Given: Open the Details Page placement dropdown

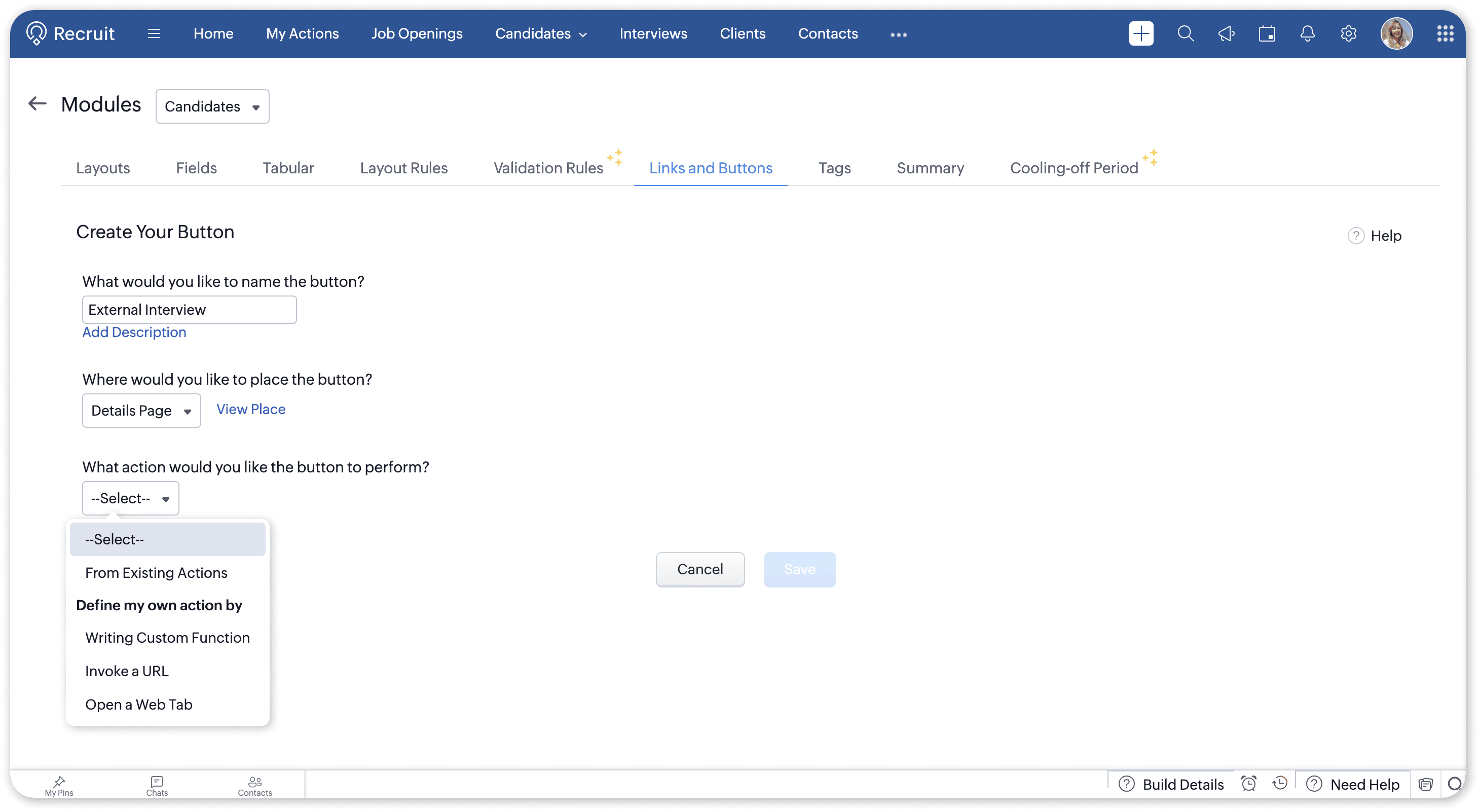Looking at the screenshot, I should pyautogui.click(x=141, y=411).
